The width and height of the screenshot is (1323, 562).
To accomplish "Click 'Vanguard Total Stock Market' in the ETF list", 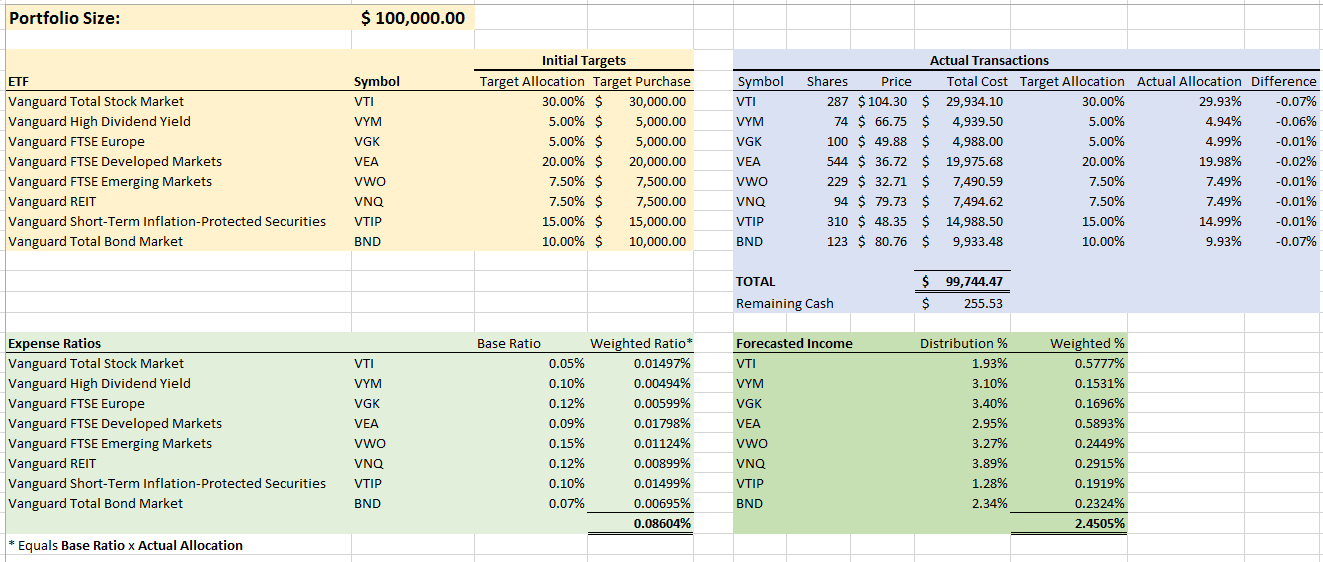I will tap(96, 101).
